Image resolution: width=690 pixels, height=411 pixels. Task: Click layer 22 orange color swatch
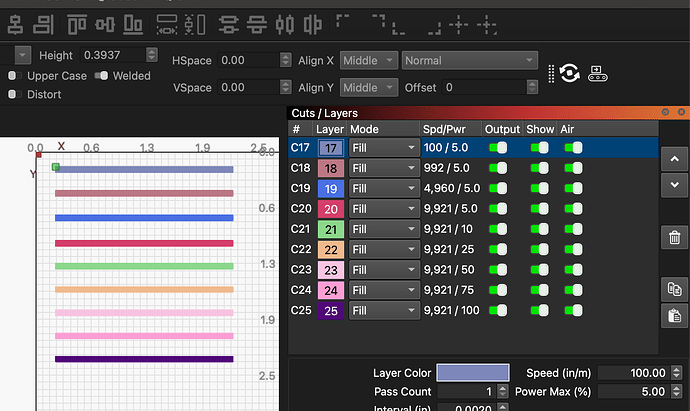coord(331,250)
